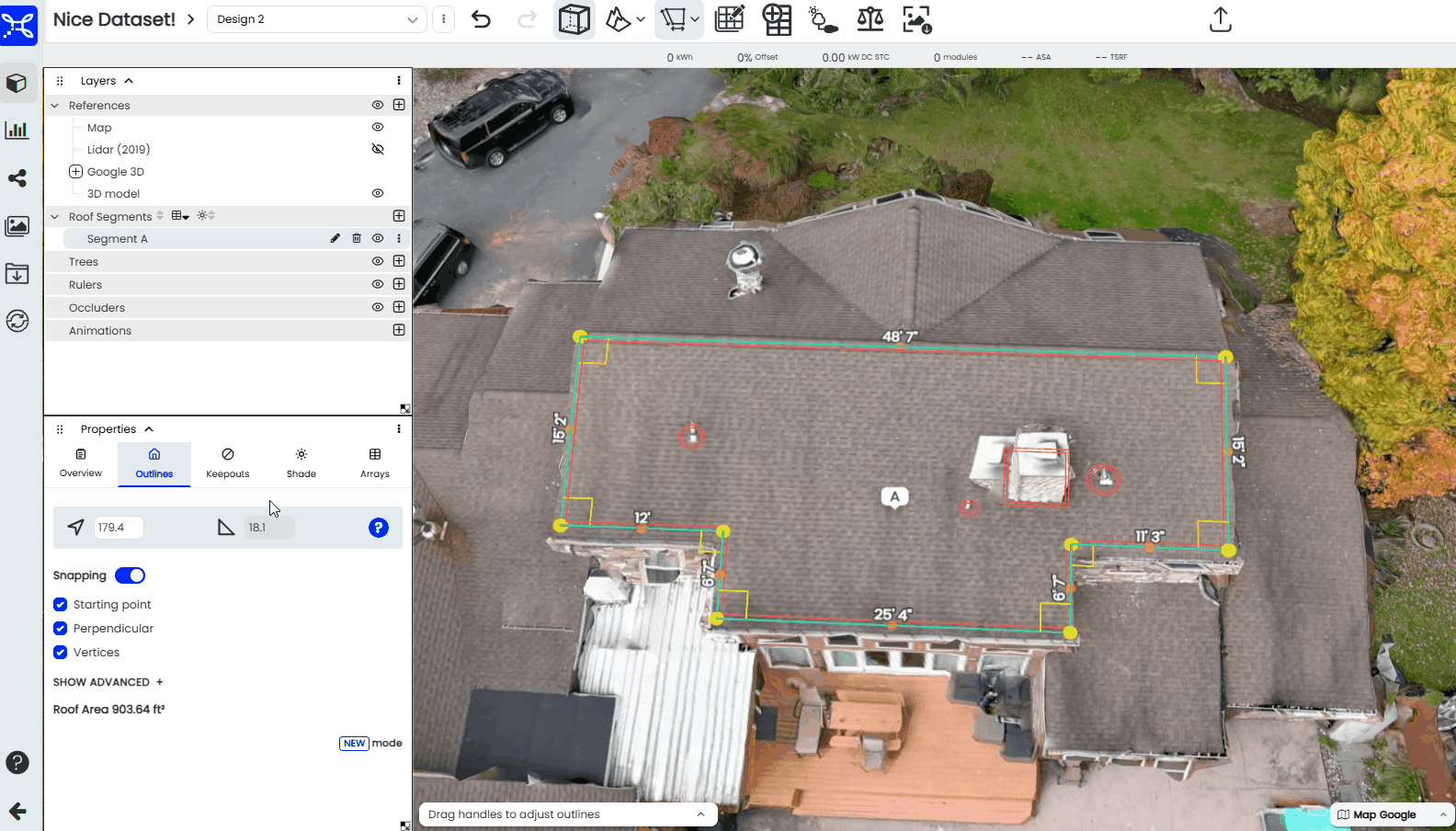
Task: Delete Segment A with the trash icon
Action: pos(357,238)
